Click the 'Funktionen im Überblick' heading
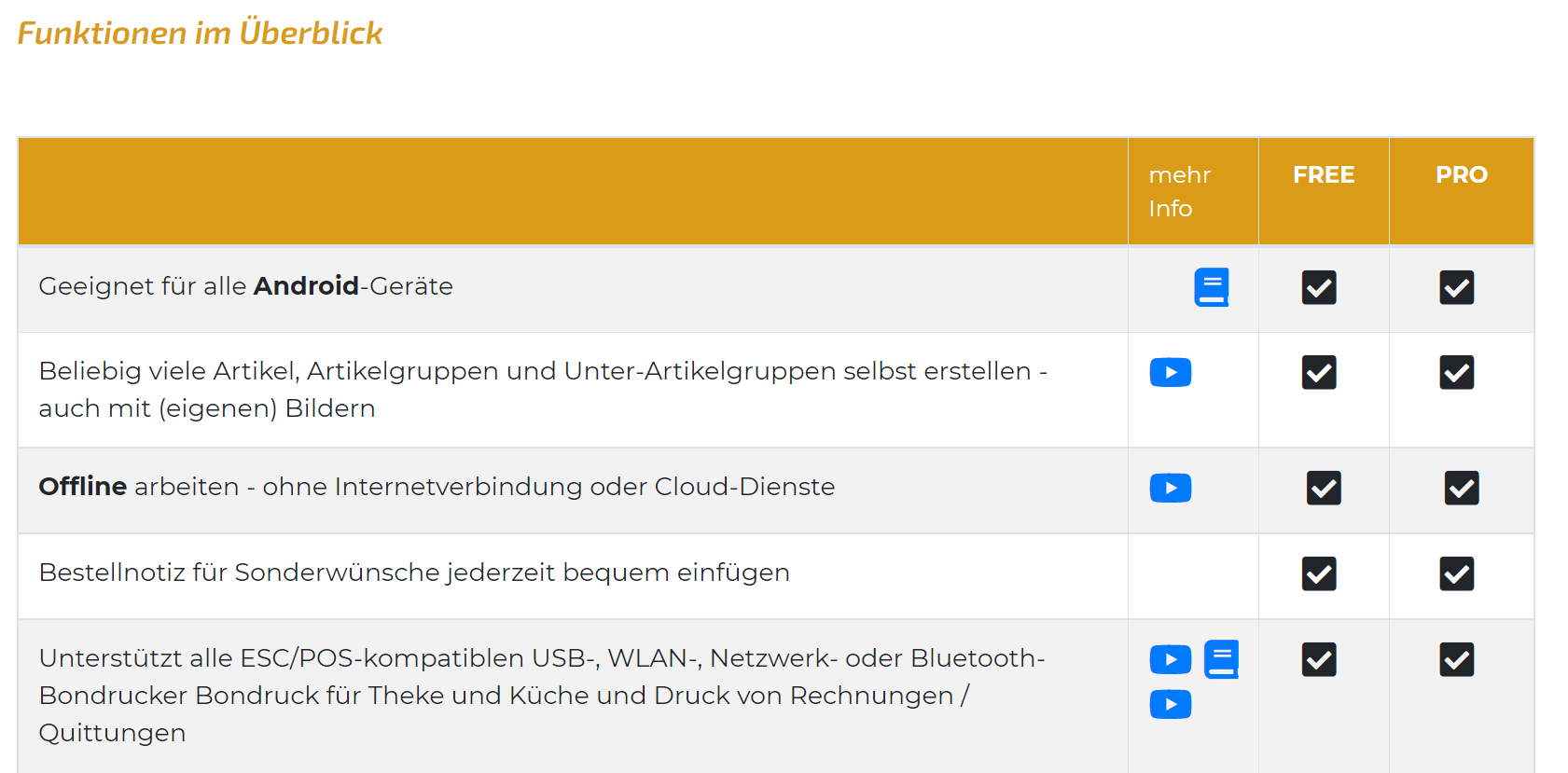1568x773 pixels. [x=200, y=33]
